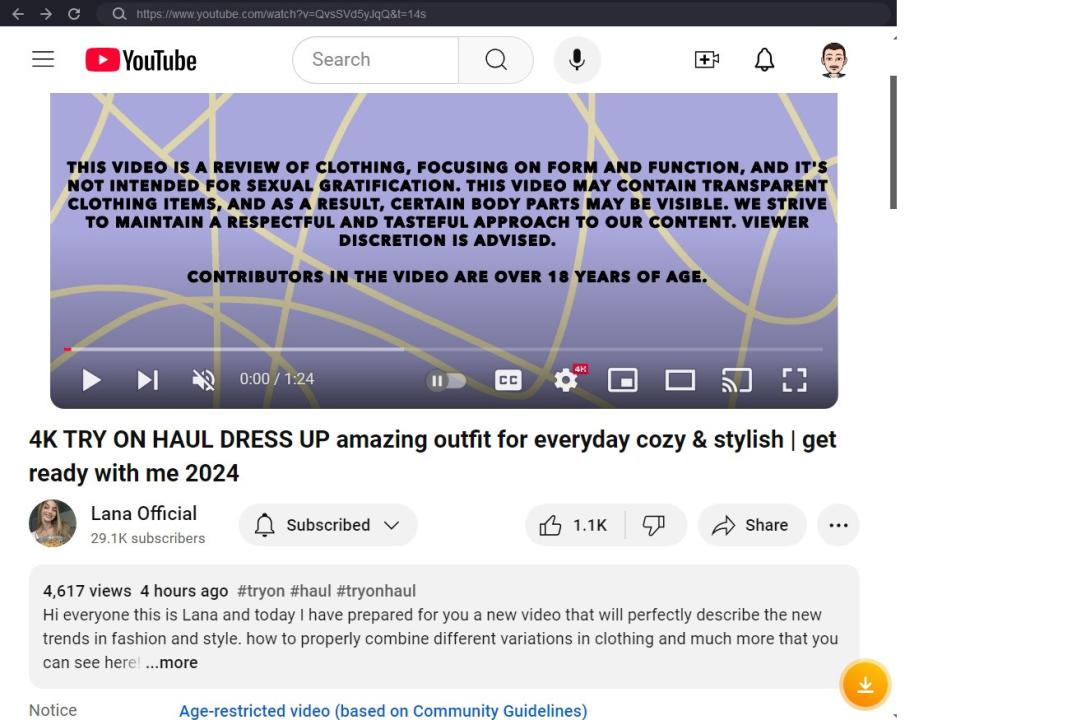Start voice search with microphone icon
Viewport: 1072px width, 720px height.
[577, 59]
